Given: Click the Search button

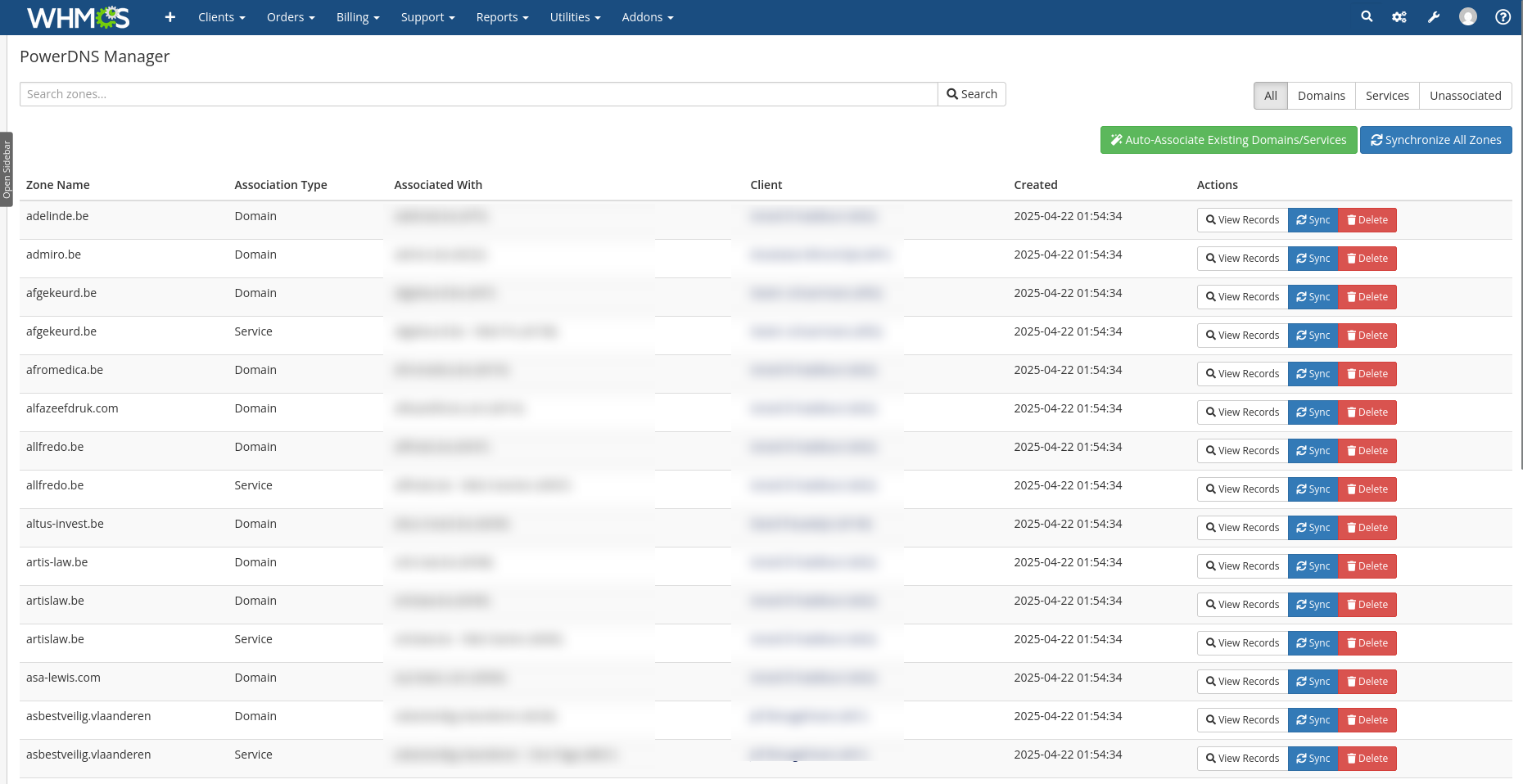Looking at the screenshot, I should [x=972, y=94].
